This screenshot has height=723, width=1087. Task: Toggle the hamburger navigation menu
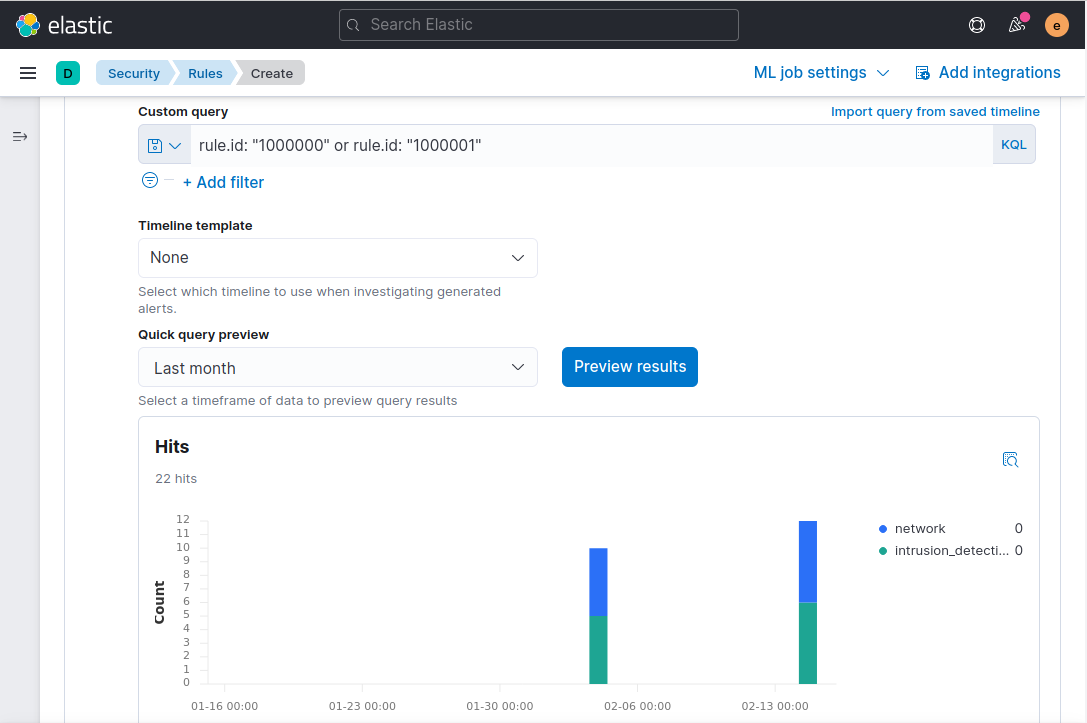28,73
